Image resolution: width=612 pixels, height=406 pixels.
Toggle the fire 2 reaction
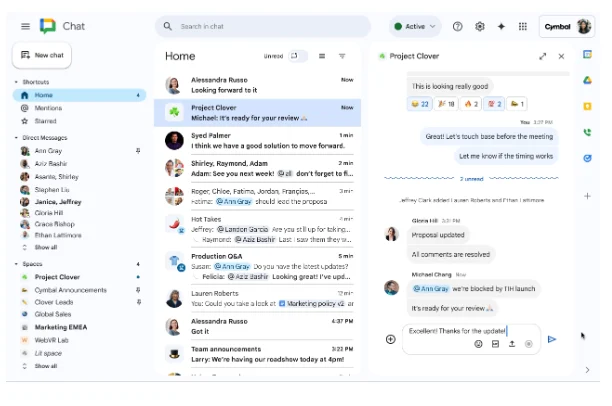(471, 104)
